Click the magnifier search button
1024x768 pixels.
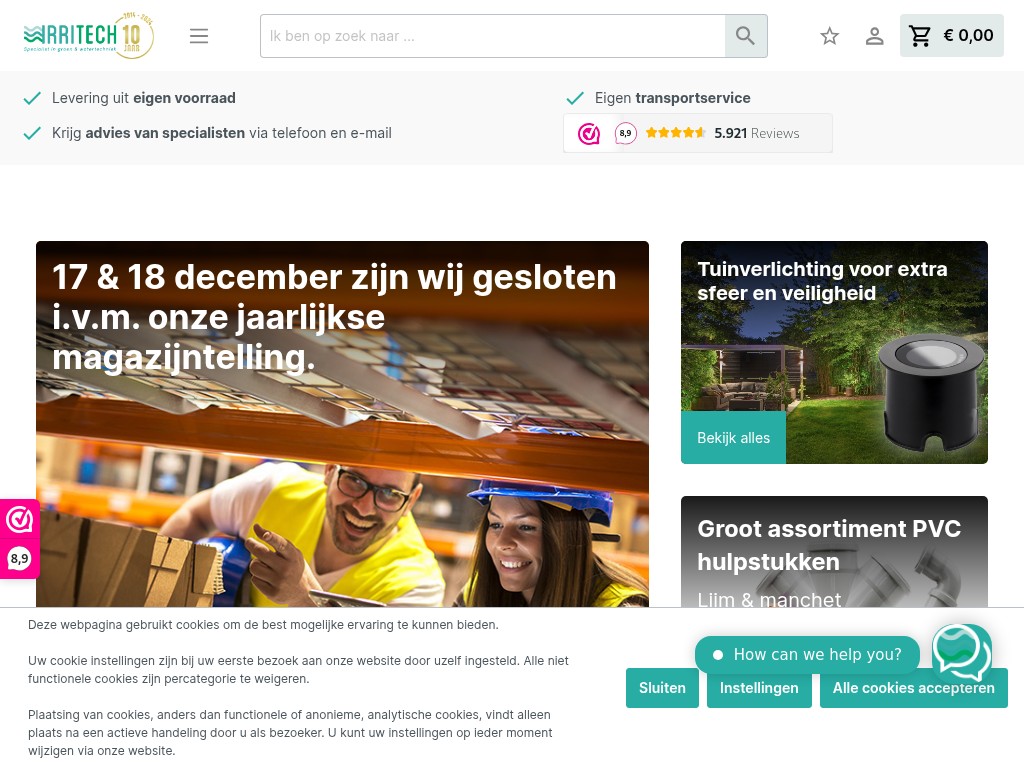tap(746, 36)
